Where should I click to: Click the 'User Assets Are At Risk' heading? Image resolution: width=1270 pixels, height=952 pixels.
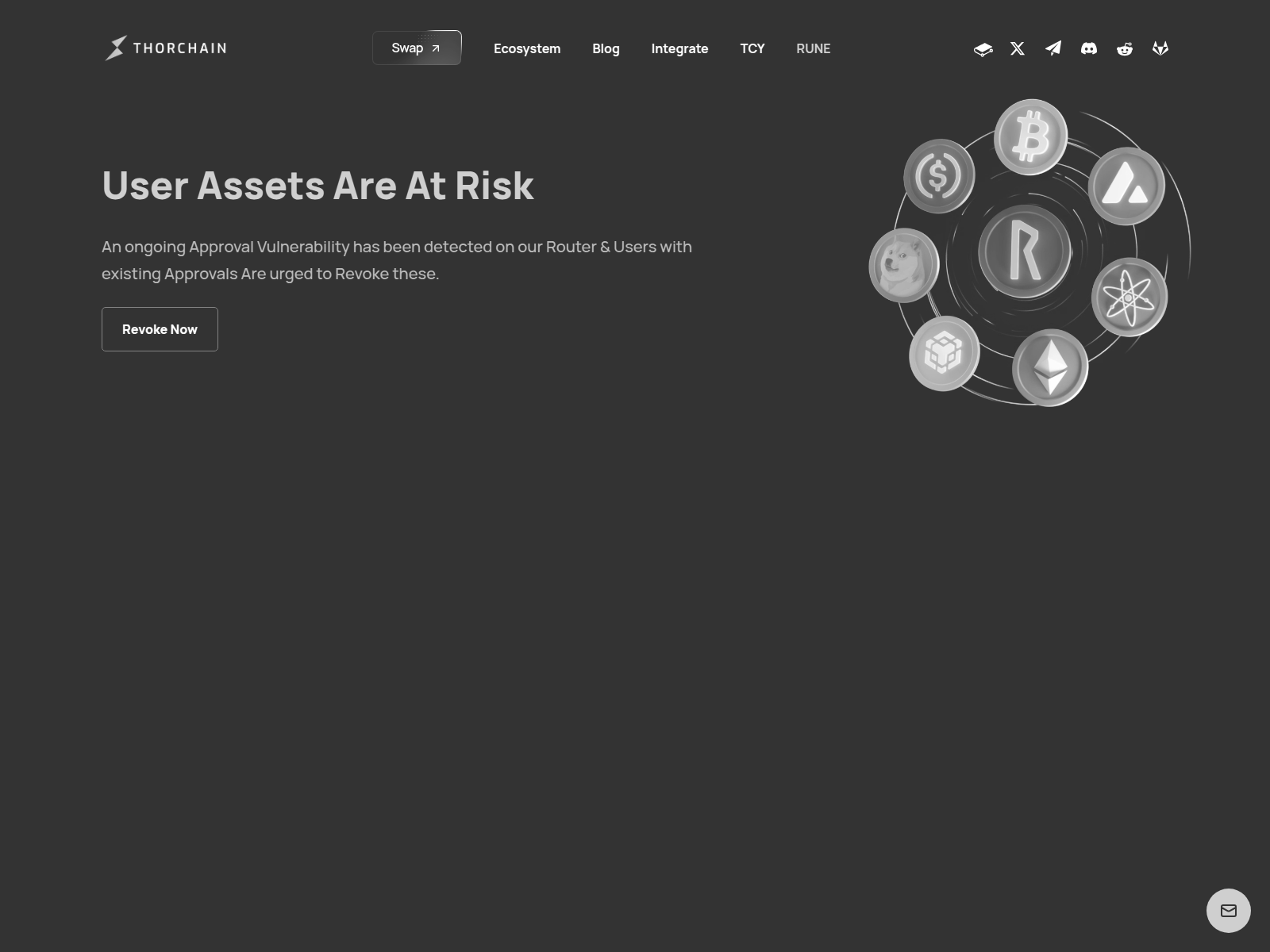[317, 186]
